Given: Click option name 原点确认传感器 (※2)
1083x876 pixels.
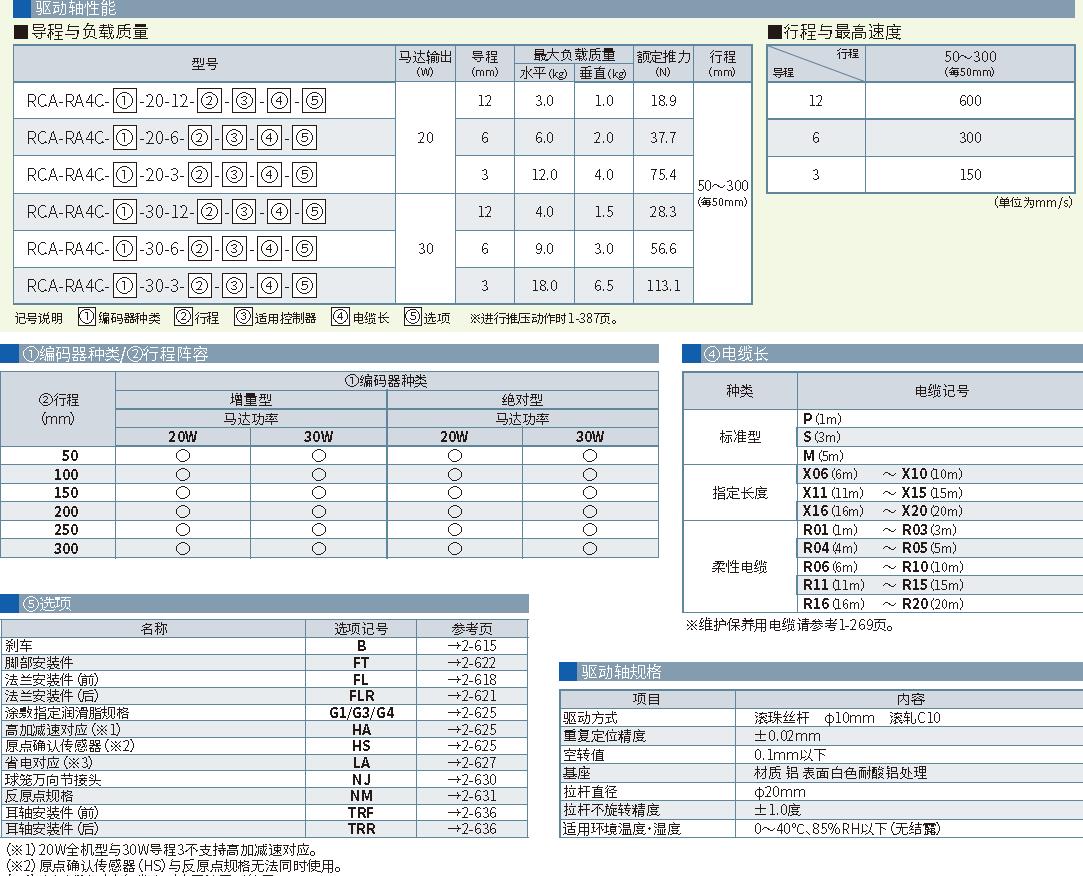Looking at the screenshot, I should point(70,746).
